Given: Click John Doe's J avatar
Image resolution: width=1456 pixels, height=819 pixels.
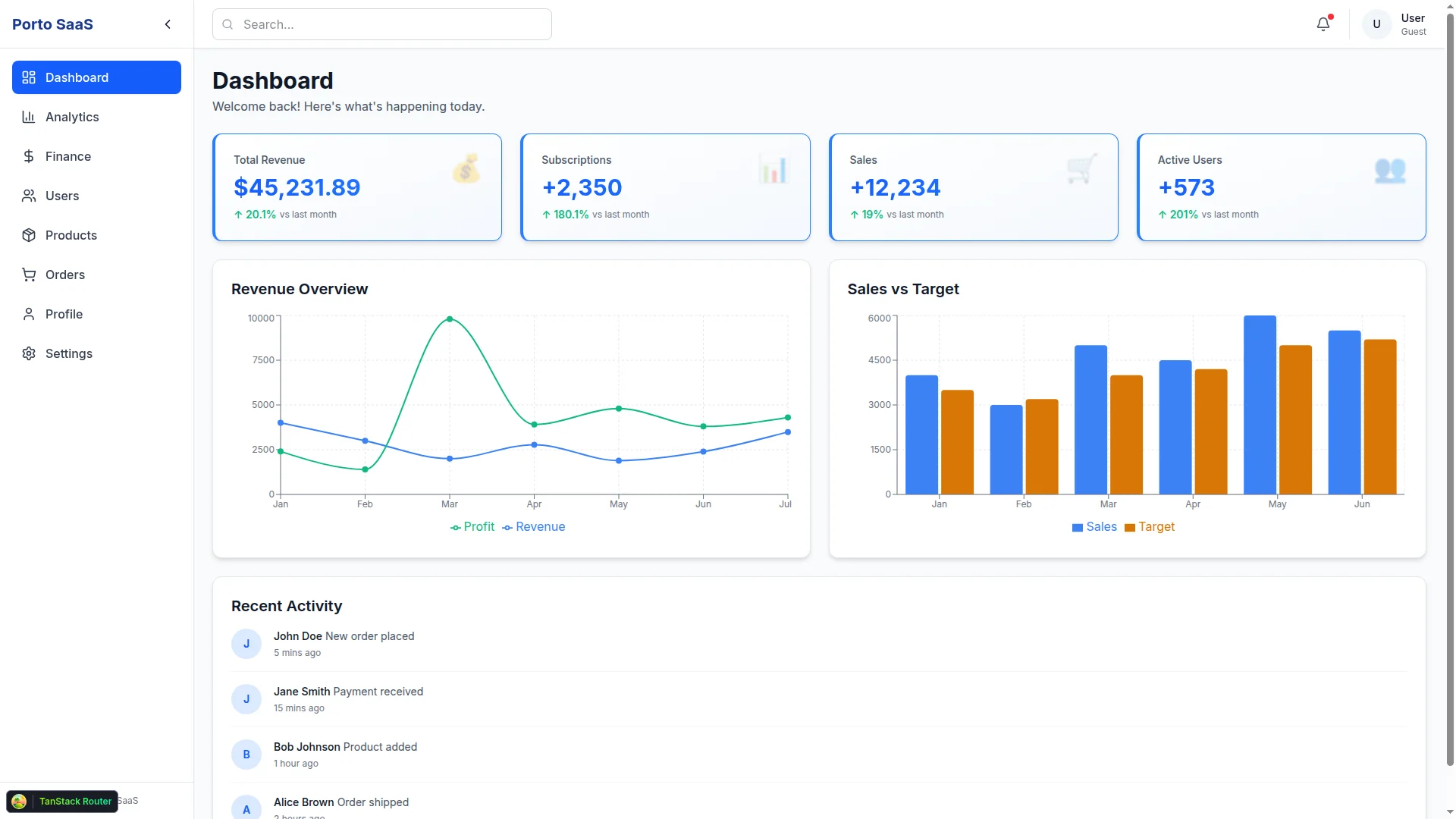Looking at the screenshot, I should [x=246, y=644].
